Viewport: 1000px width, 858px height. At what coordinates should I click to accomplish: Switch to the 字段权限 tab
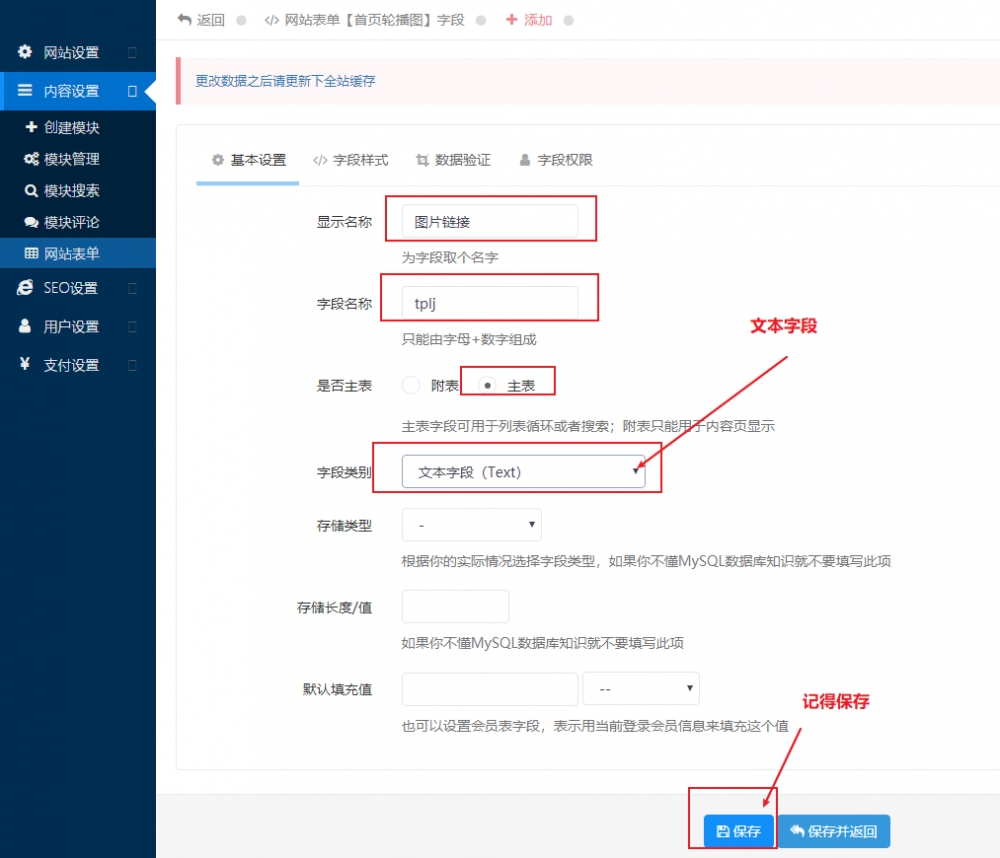(555, 160)
